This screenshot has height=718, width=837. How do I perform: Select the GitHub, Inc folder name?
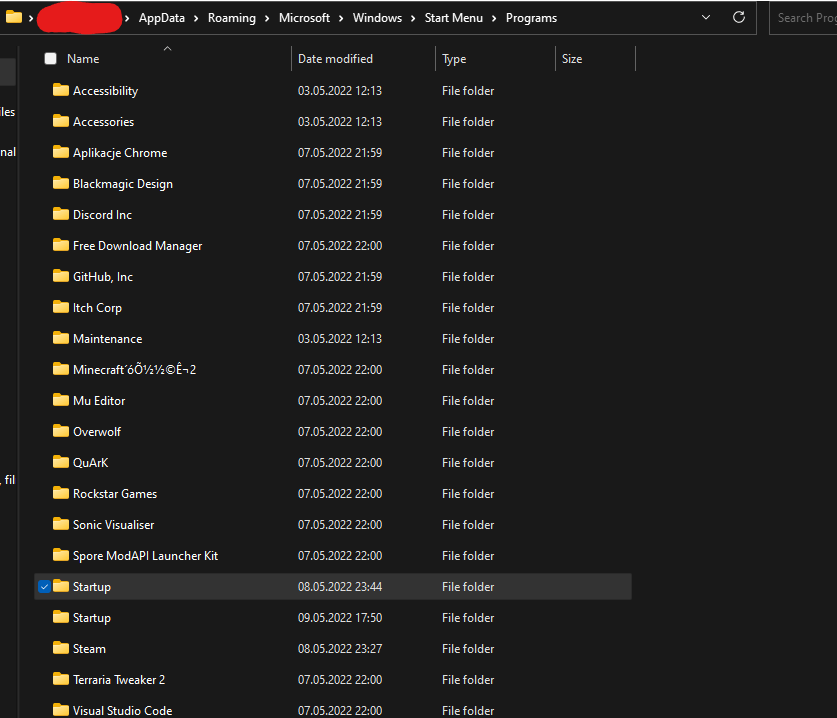pyautogui.click(x=102, y=277)
